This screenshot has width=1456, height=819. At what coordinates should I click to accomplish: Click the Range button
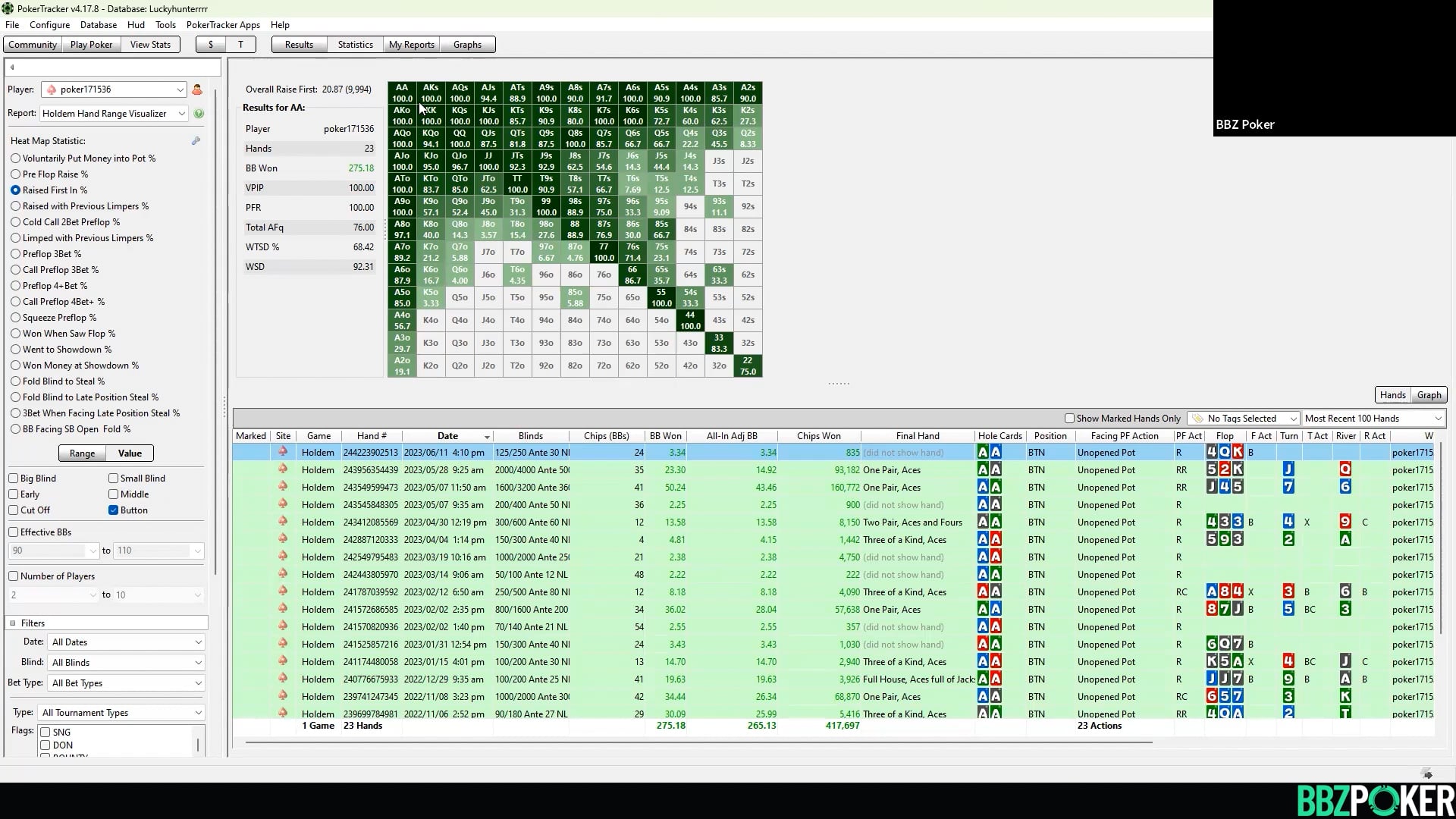click(x=82, y=453)
